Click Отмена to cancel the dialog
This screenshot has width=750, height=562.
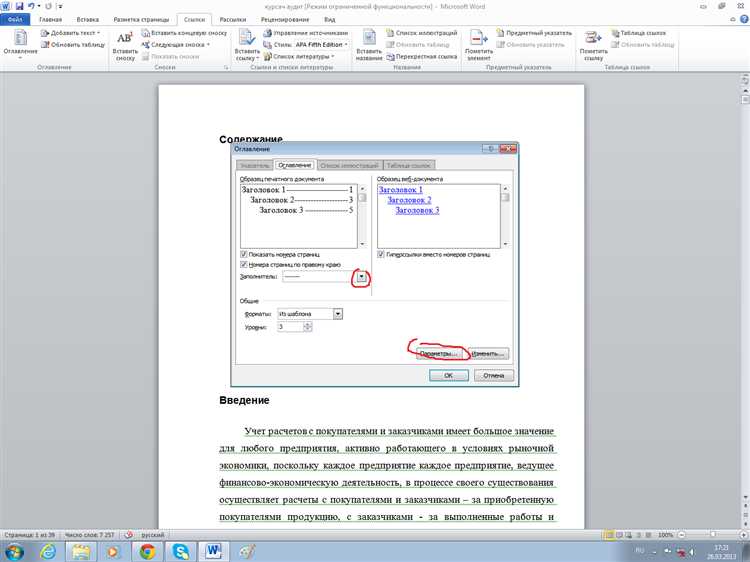494,375
